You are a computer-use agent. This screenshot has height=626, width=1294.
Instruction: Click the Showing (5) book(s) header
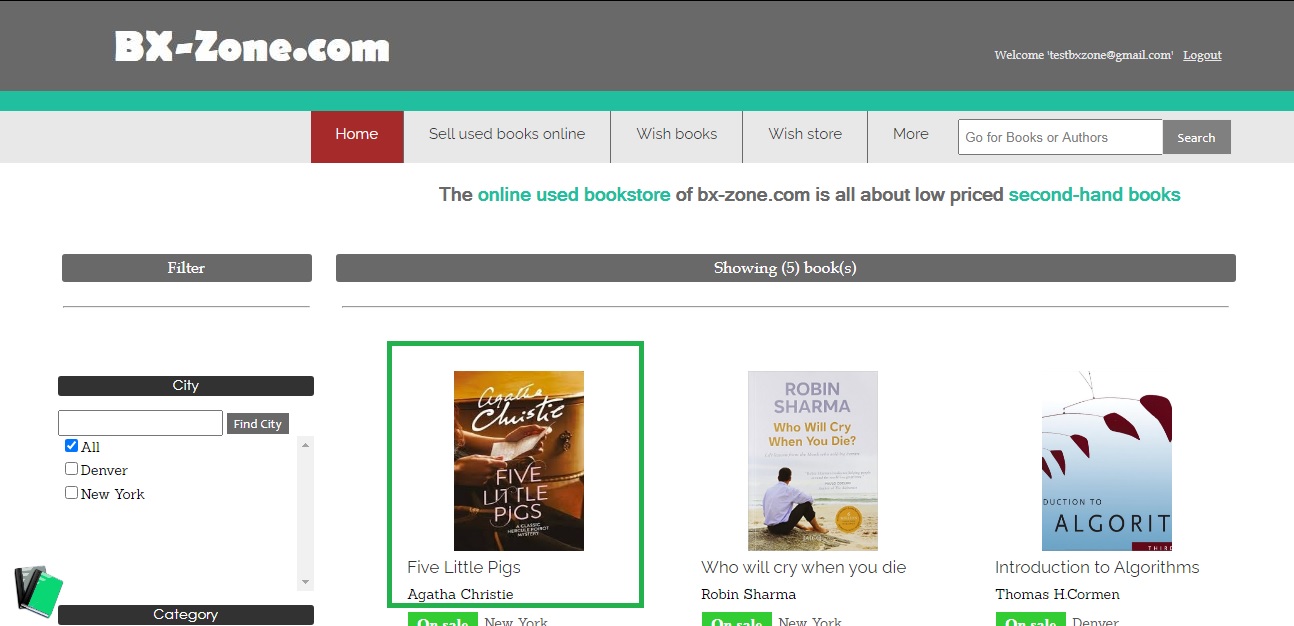point(786,268)
